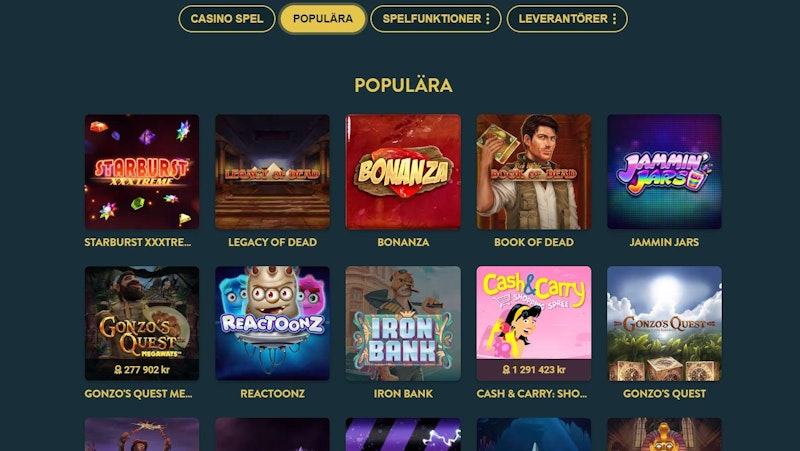
Task: Click the Jammin Jars game tile
Action: tap(664, 172)
